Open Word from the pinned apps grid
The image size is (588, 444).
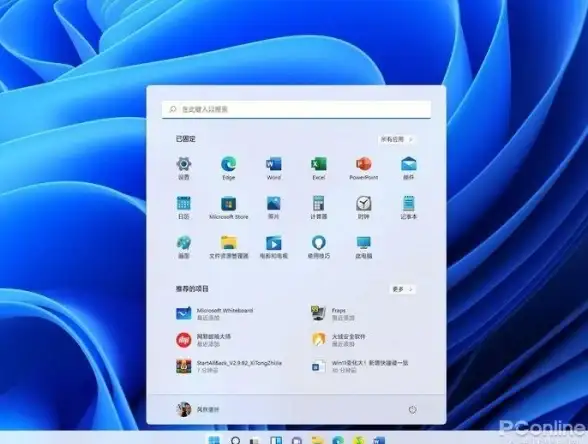(x=274, y=168)
